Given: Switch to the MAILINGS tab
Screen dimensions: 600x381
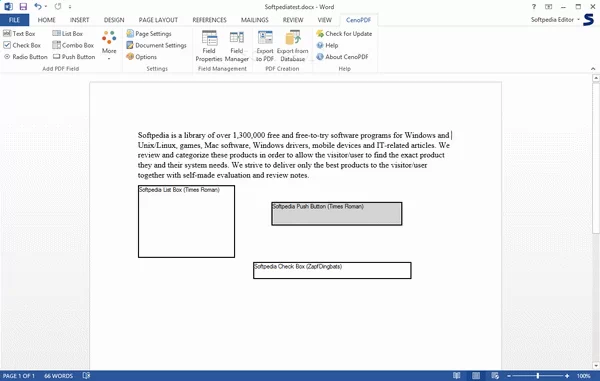Looking at the screenshot, I should pos(254,20).
